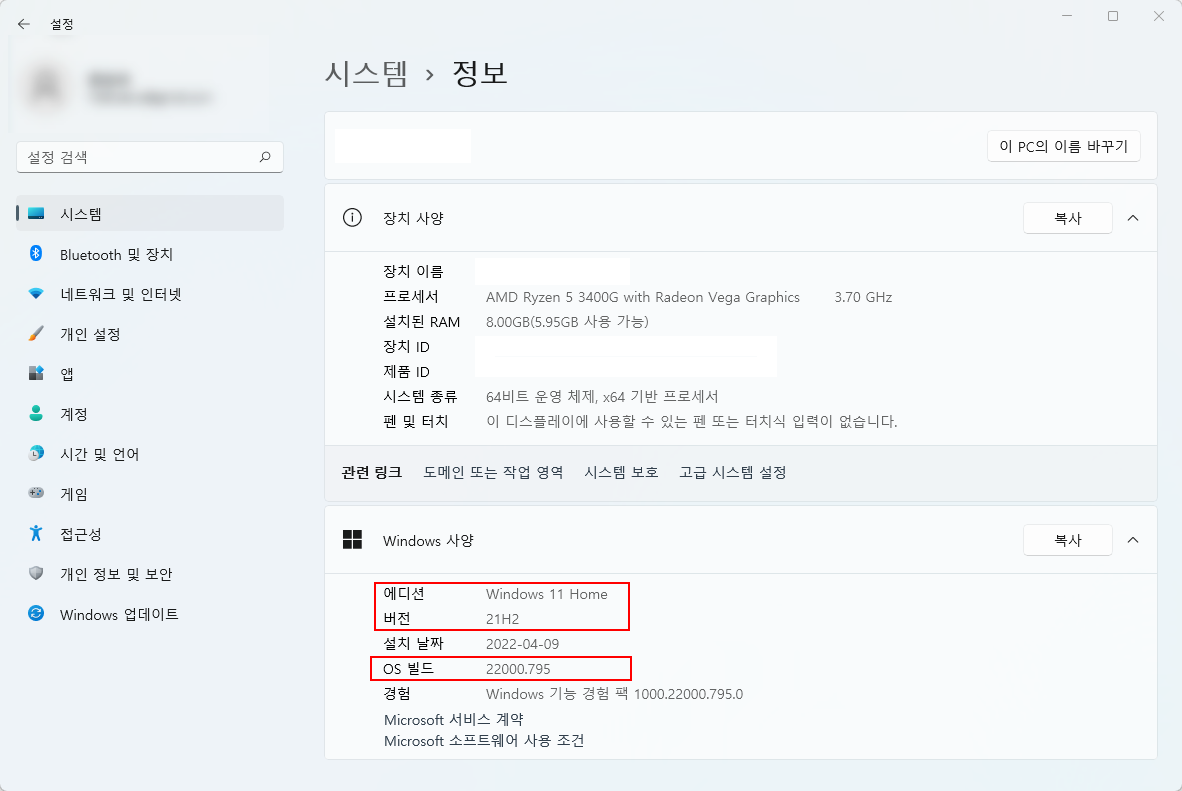The height and width of the screenshot is (791, 1182).
Task: Click the 제품 ID label
Action: pyautogui.click(x=406, y=372)
